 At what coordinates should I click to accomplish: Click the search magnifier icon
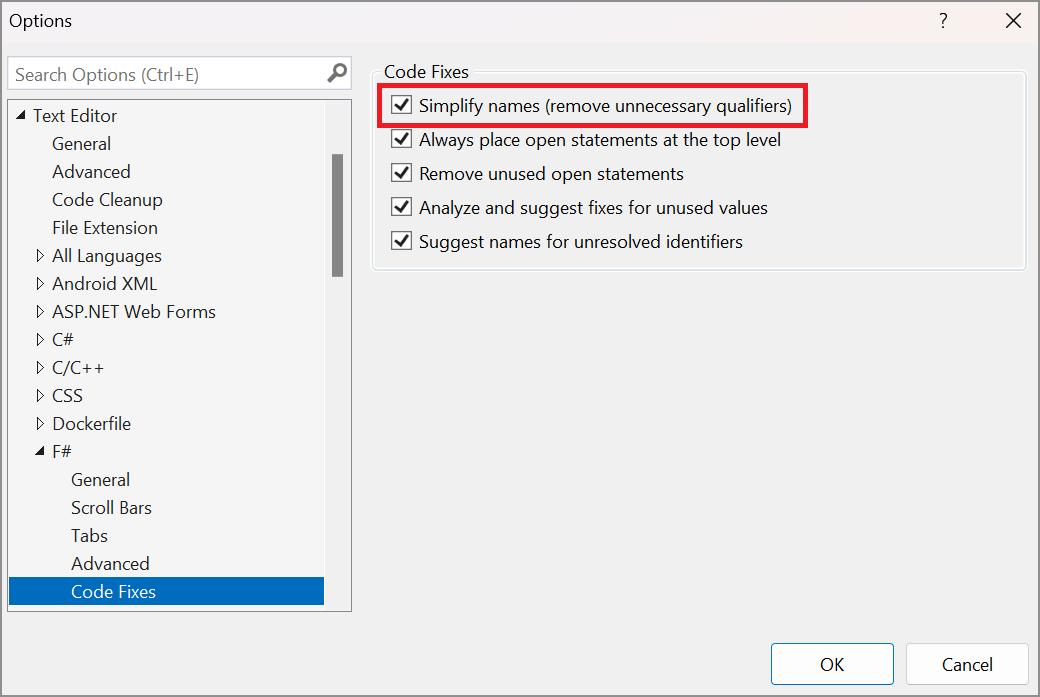point(337,72)
